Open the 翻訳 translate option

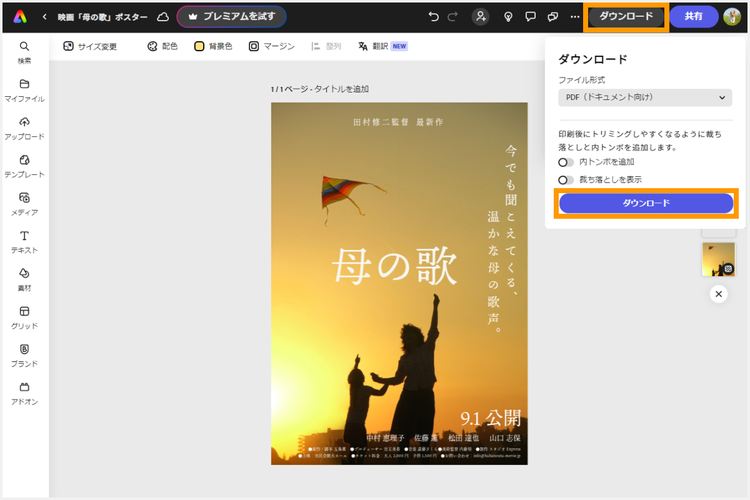point(383,46)
